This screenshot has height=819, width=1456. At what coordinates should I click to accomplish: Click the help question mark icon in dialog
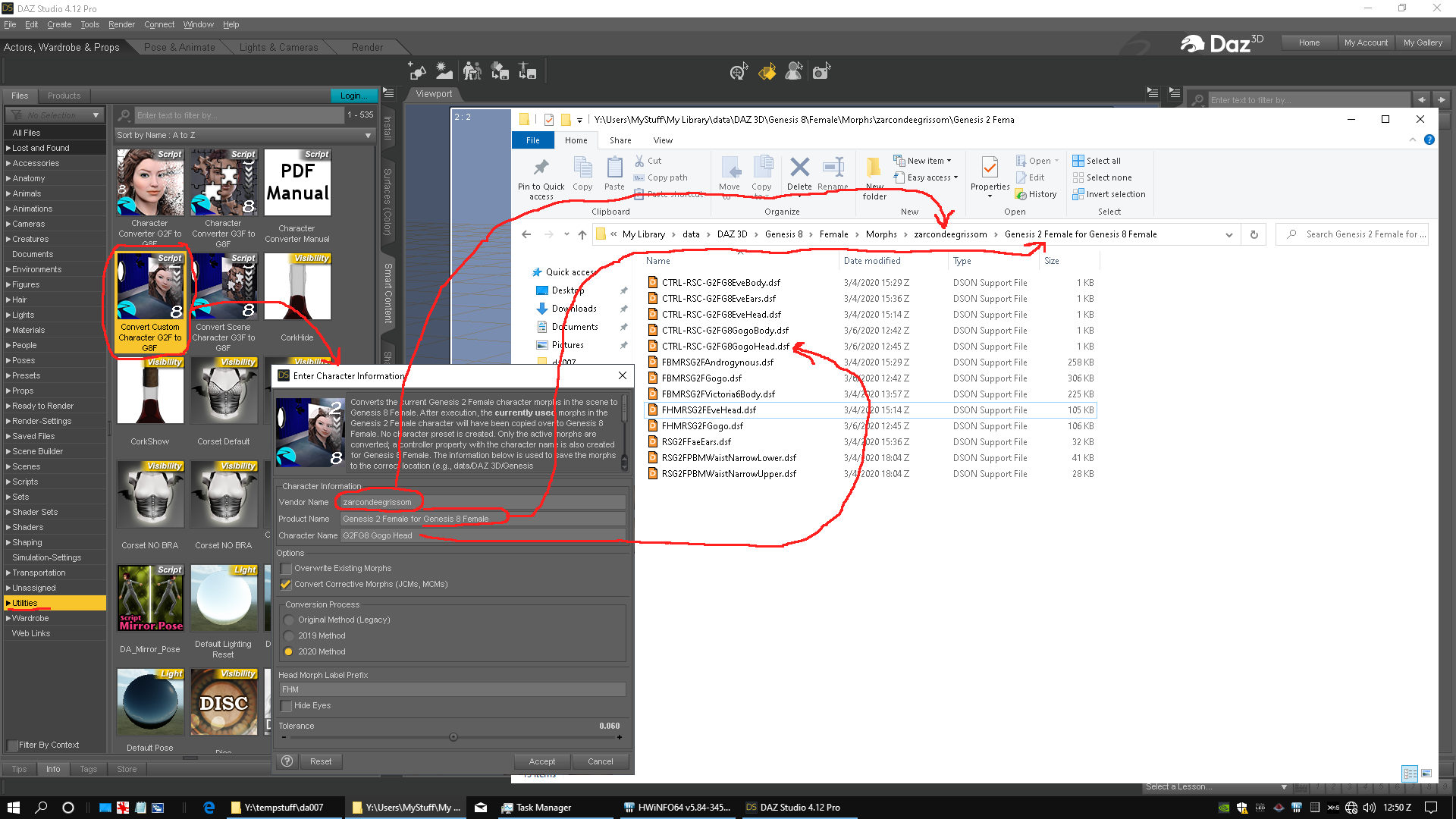287,761
